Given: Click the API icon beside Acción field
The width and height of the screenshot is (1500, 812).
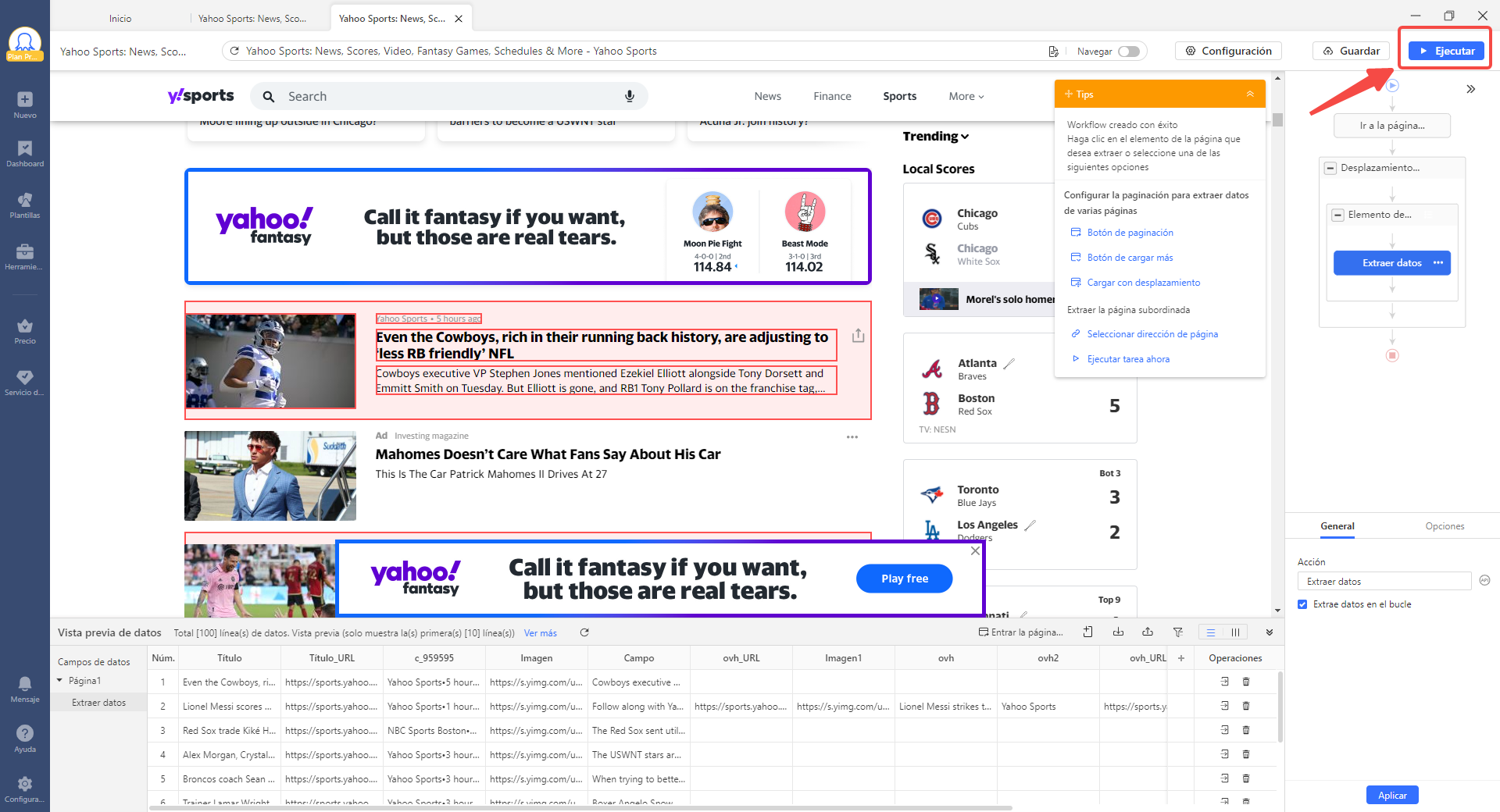Looking at the screenshot, I should 1484,580.
